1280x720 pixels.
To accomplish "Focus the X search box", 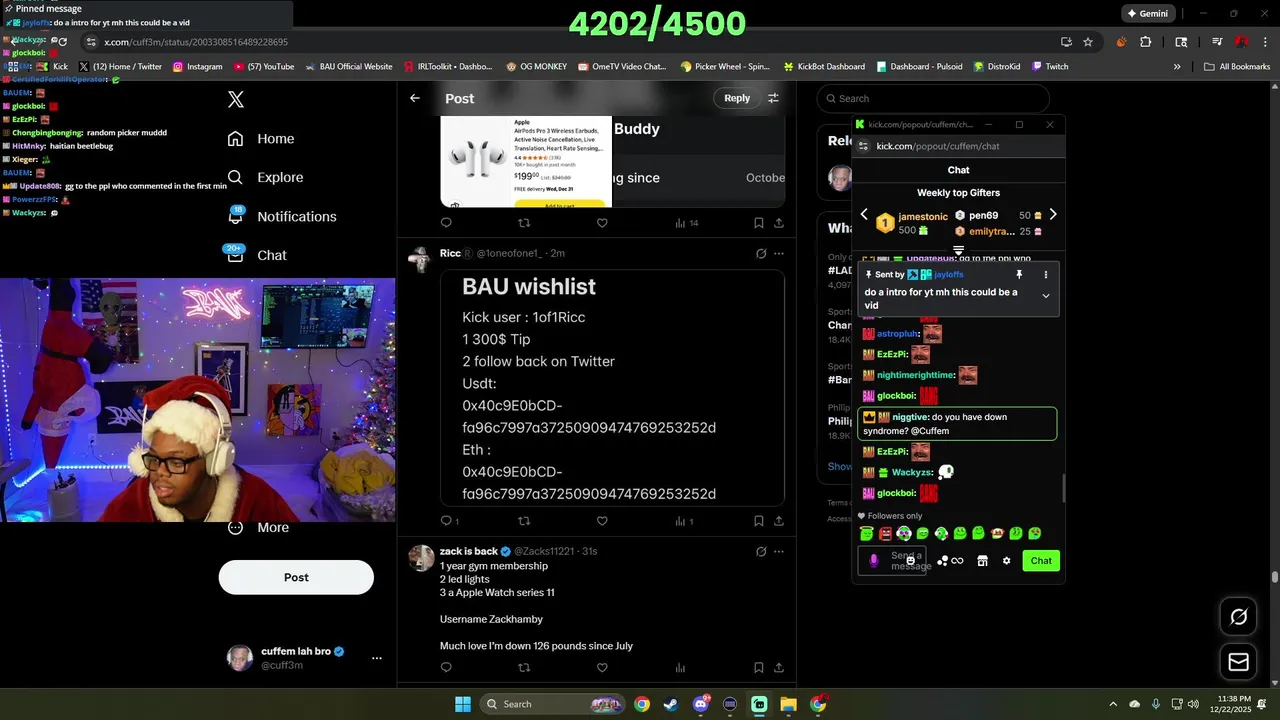I will pos(933,98).
